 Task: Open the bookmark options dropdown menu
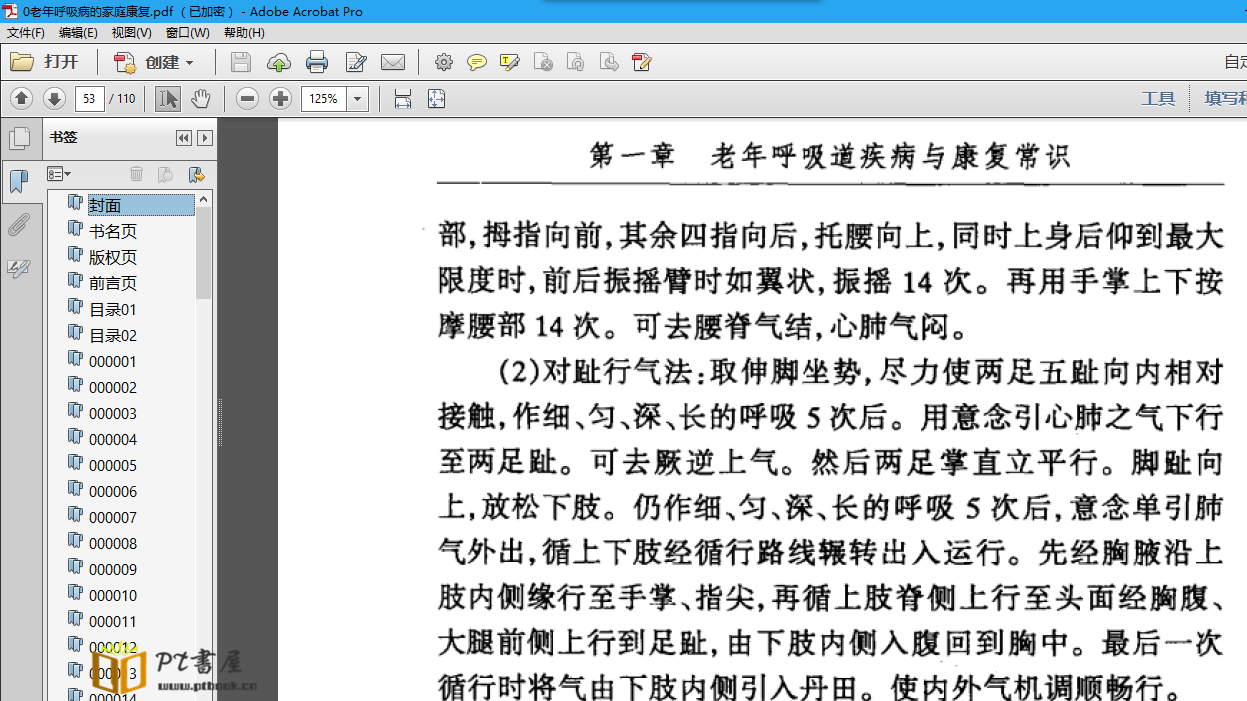(59, 174)
